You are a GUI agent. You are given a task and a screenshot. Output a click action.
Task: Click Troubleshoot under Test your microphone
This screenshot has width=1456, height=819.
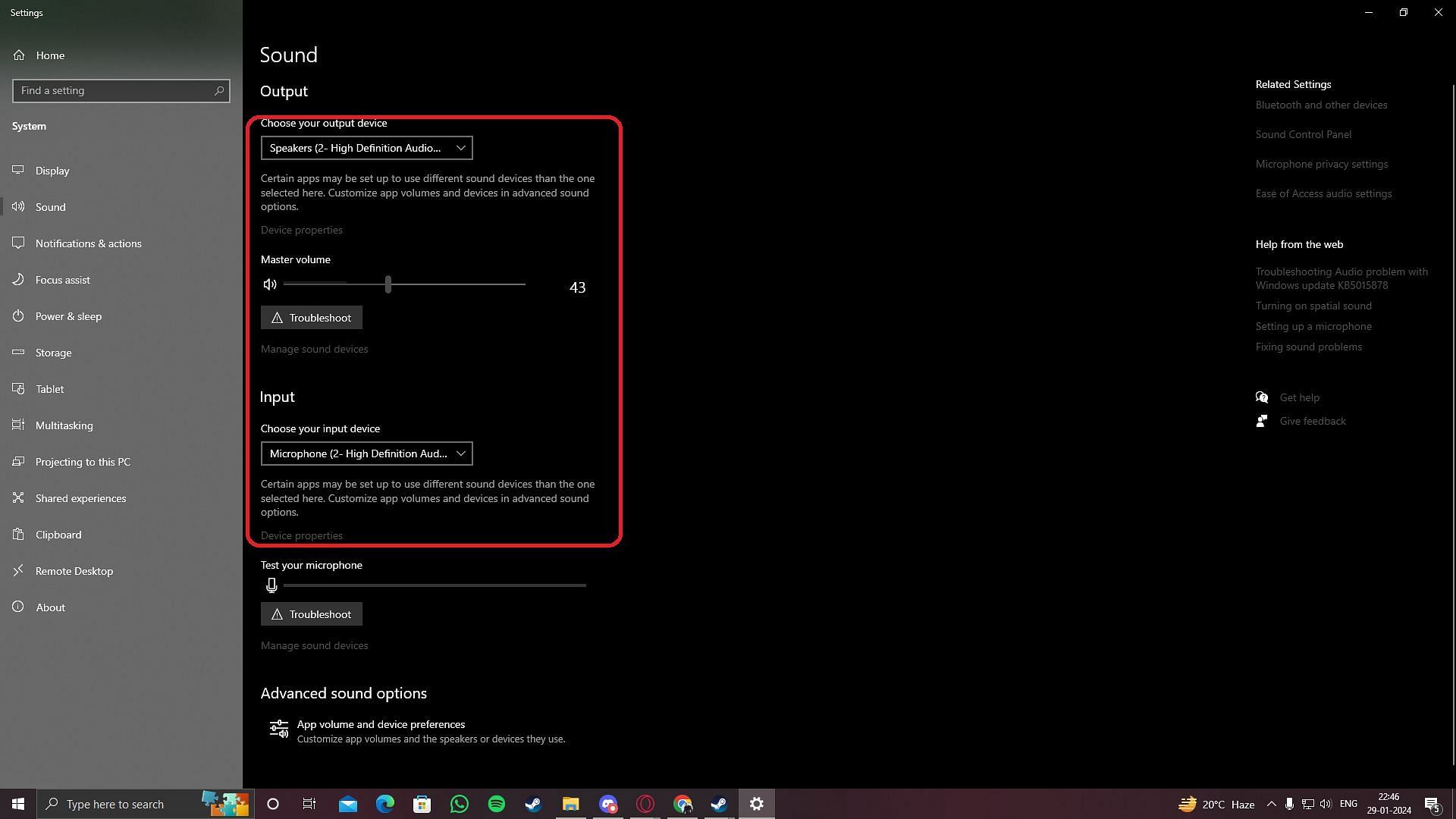point(312,614)
